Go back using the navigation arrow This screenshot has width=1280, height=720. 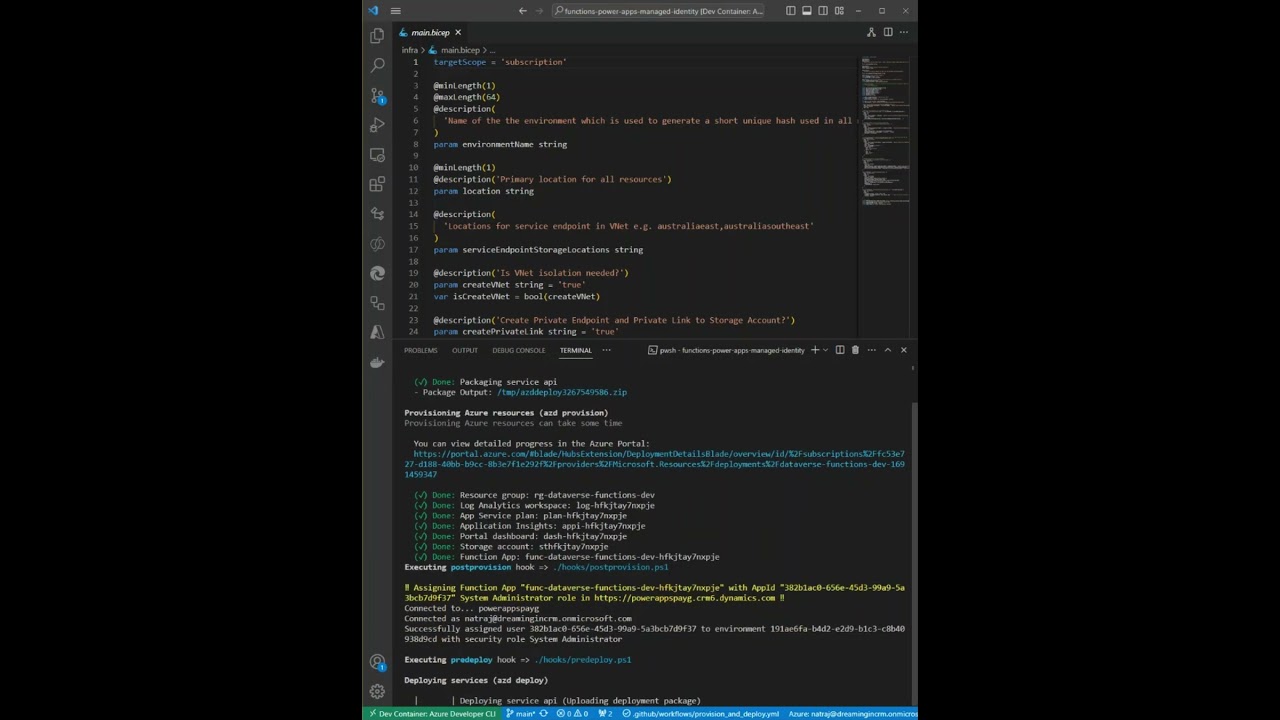[x=522, y=11]
